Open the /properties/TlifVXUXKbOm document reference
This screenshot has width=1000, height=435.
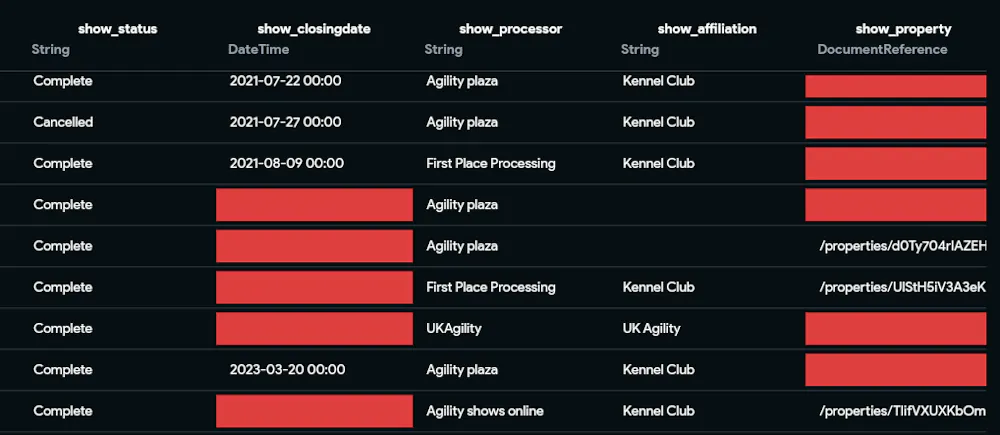click(x=903, y=411)
